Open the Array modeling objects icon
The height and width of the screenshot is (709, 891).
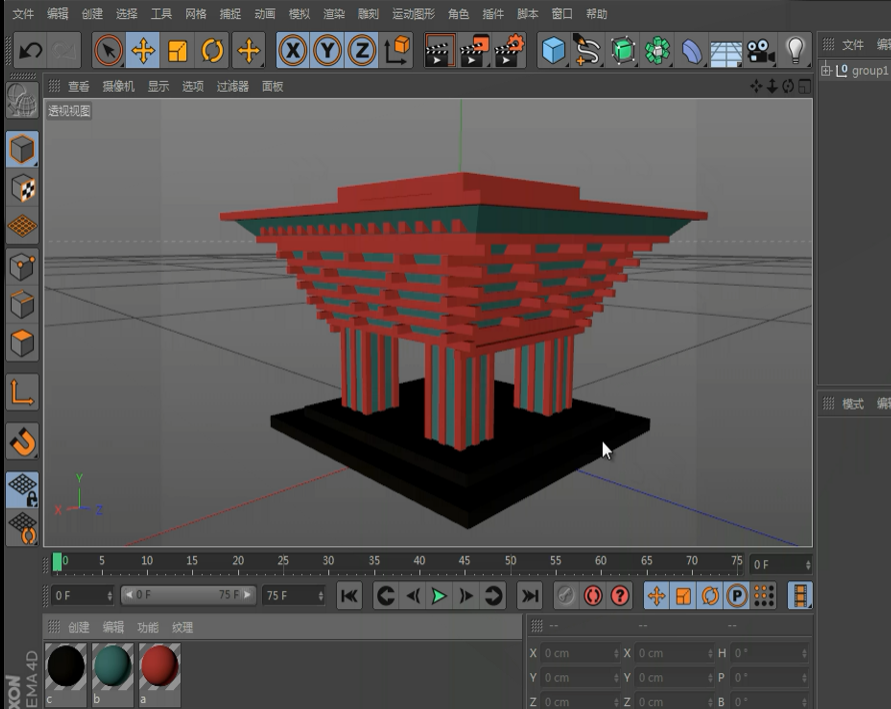(x=657, y=51)
